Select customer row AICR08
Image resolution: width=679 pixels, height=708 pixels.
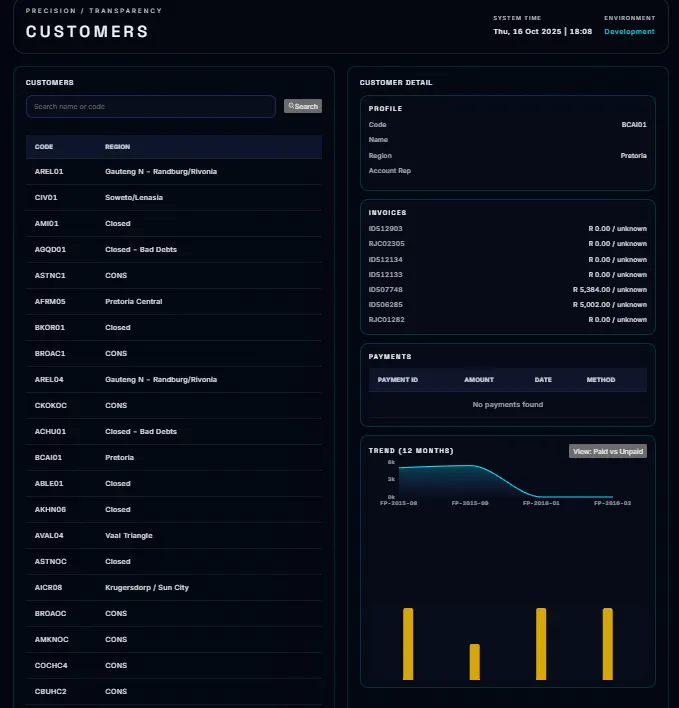pyautogui.click(x=174, y=587)
